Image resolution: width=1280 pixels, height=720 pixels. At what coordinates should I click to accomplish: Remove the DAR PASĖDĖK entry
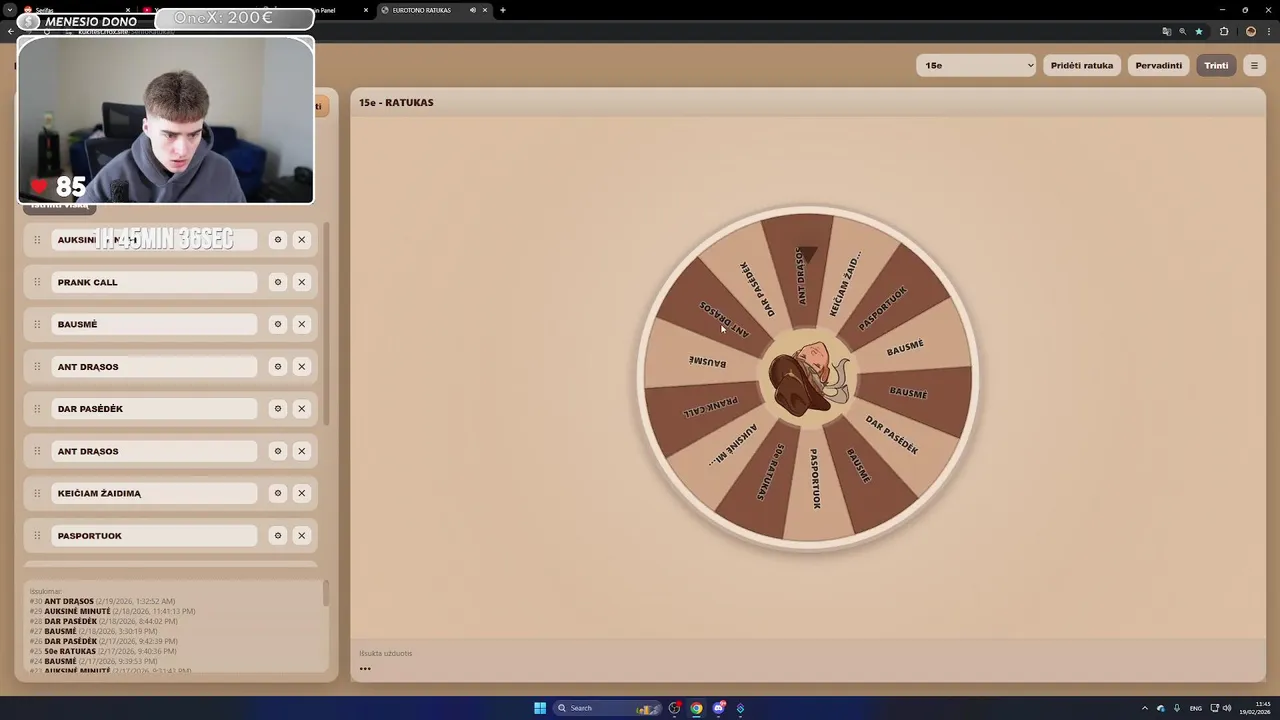301,409
